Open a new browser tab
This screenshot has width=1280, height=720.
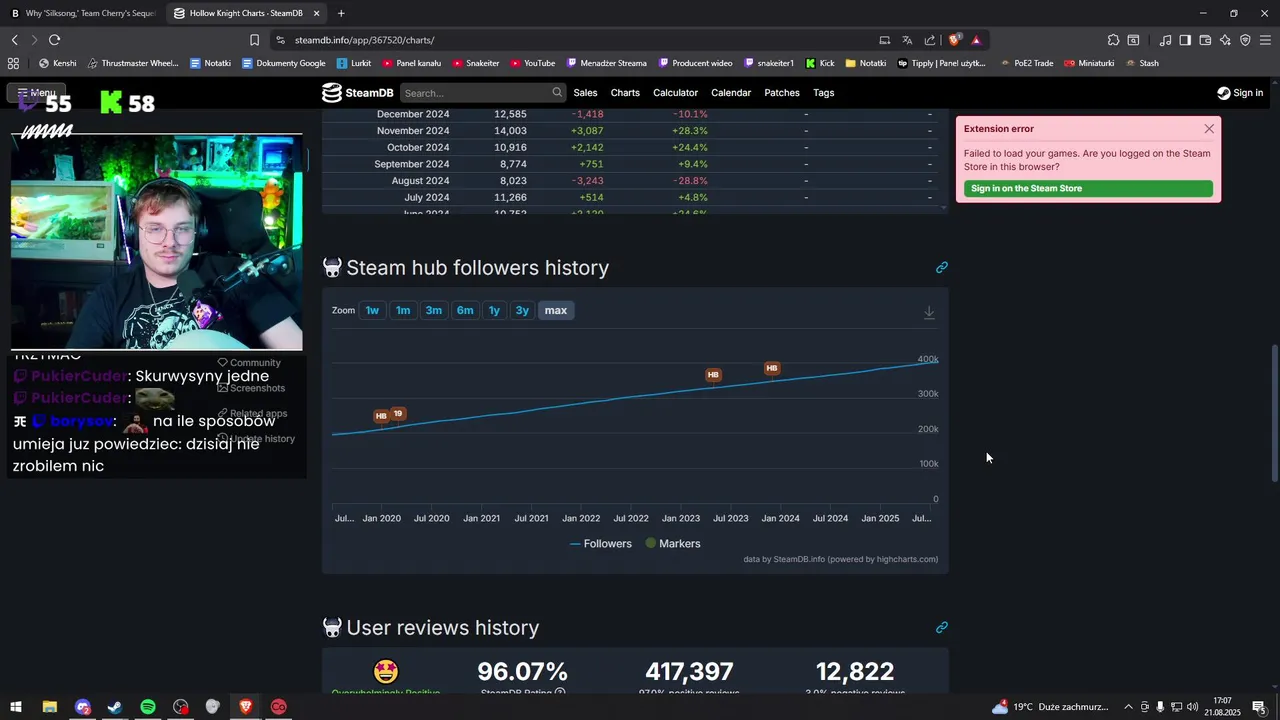click(x=341, y=13)
